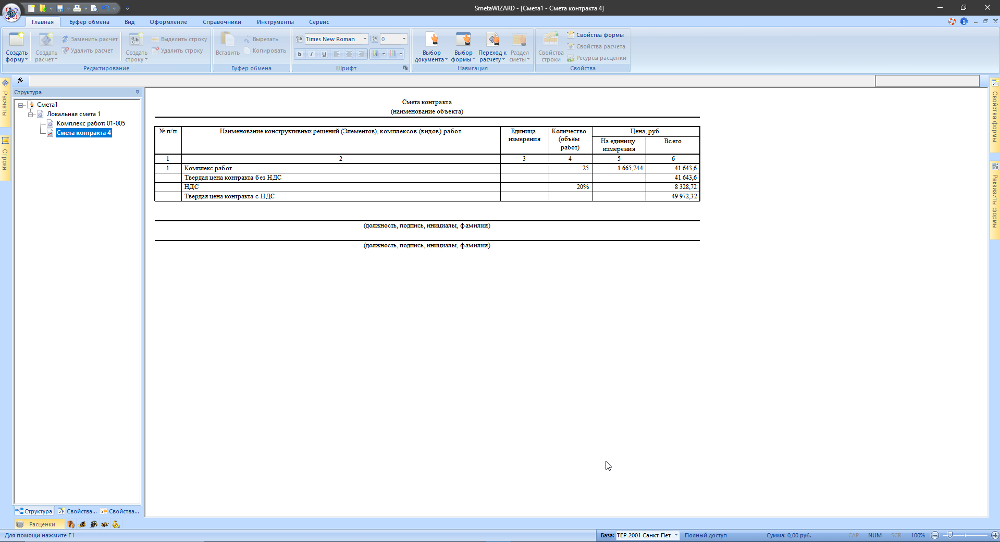Toggle underline formatting
This screenshot has width=1000, height=542.
(324, 54)
